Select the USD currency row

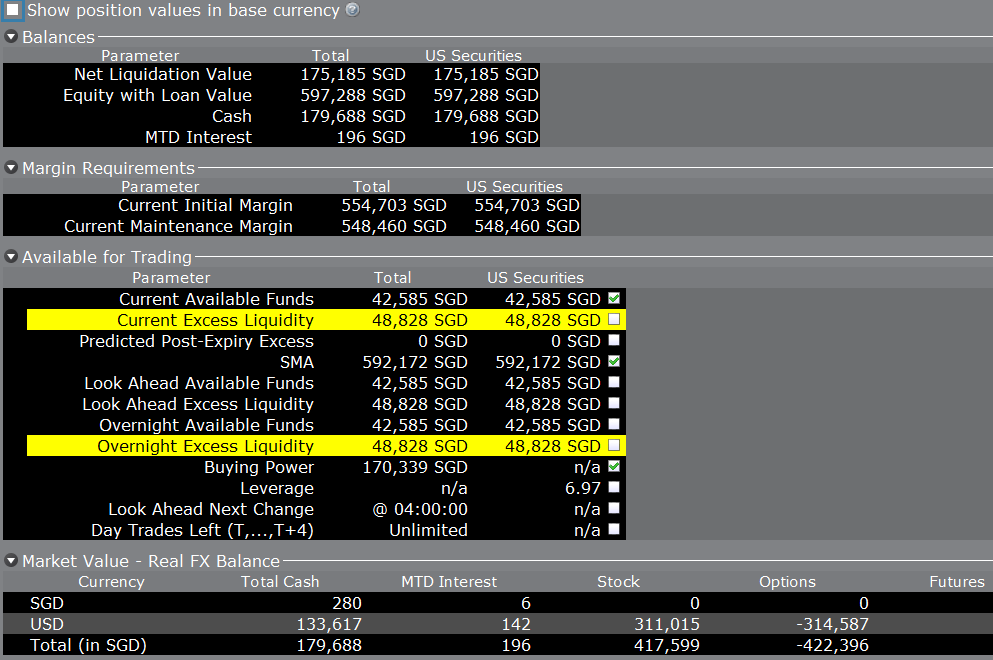(47, 624)
